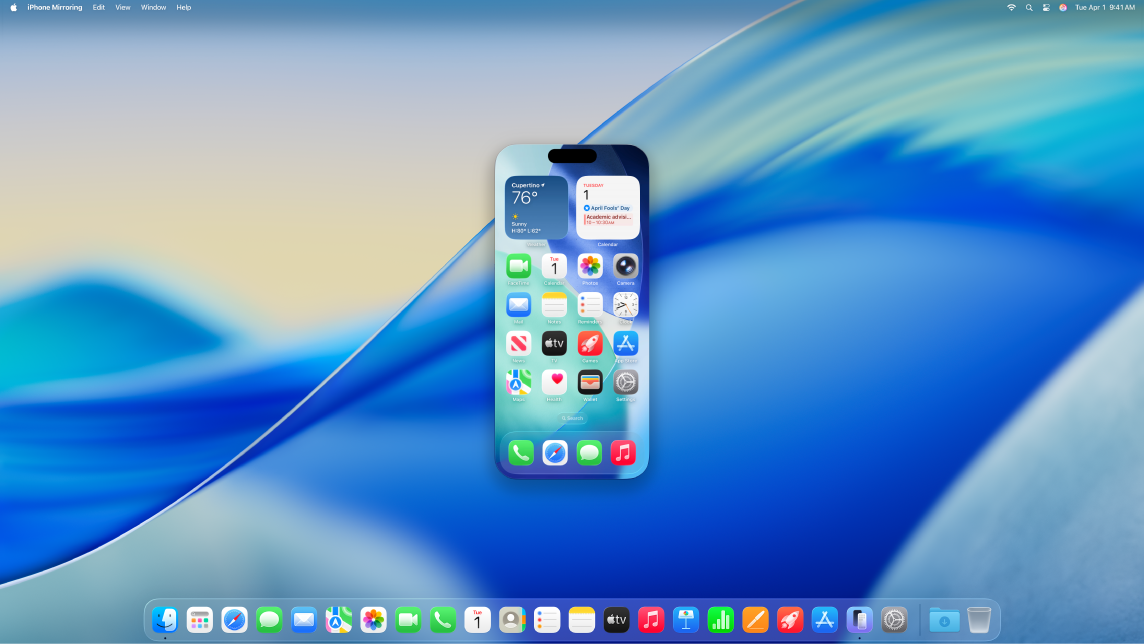Open Maps on the iPhone home screen
Image resolution: width=1144 pixels, height=644 pixels.
pos(518,382)
